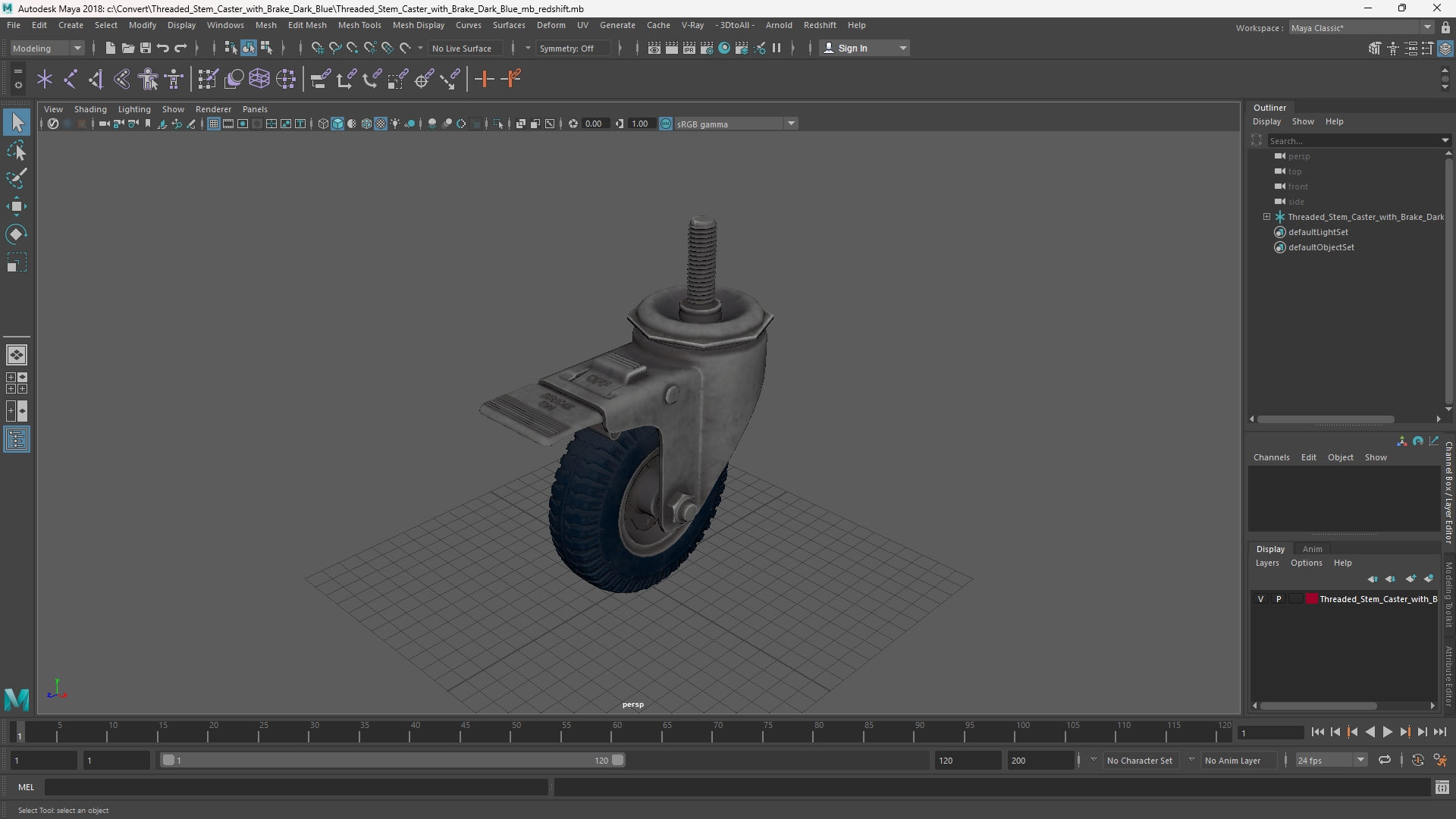Image resolution: width=1456 pixels, height=819 pixels.
Task: Click the time range slider bar
Action: (393, 760)
